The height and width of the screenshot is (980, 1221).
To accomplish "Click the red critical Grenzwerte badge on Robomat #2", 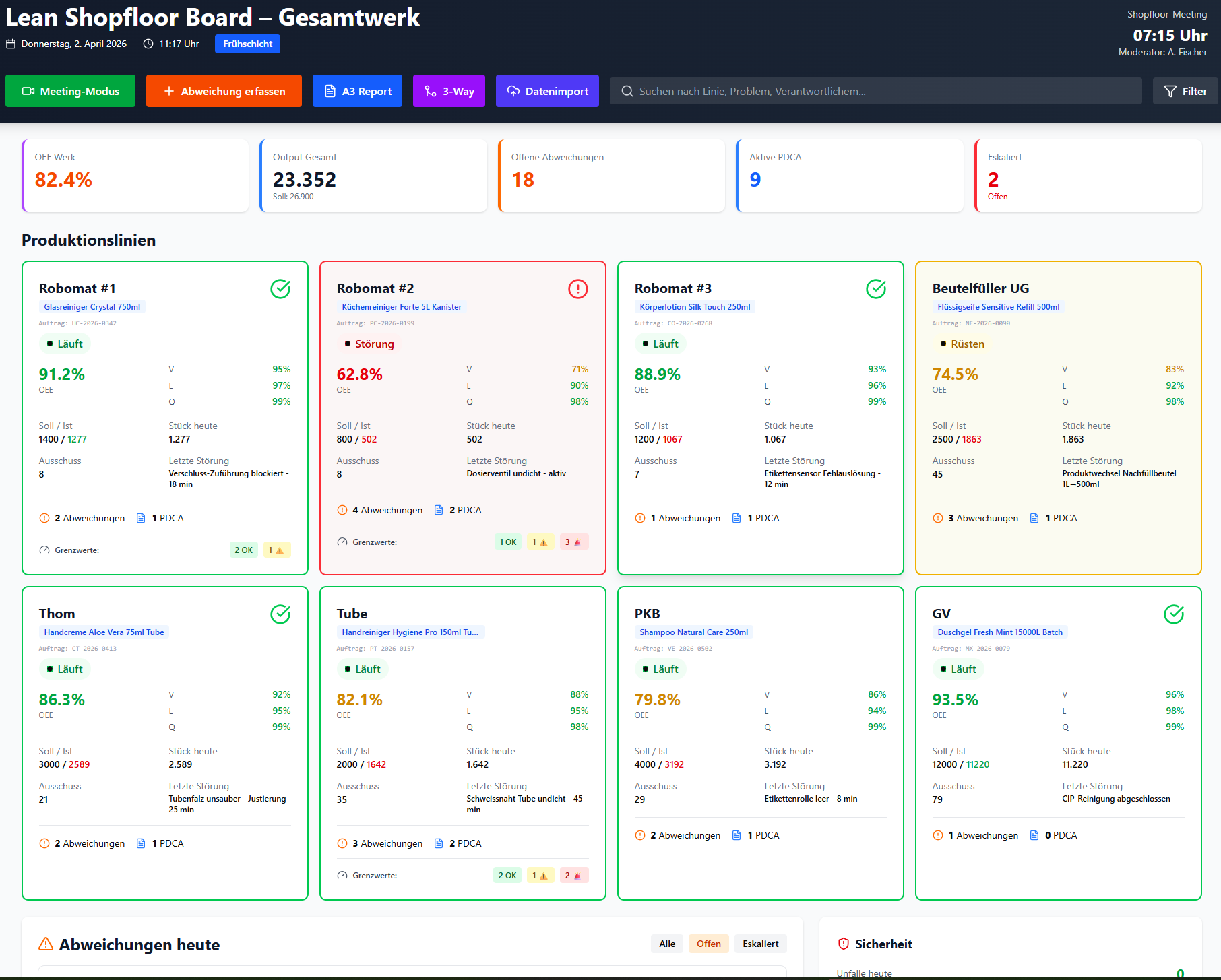I will (x=574, y=542).
